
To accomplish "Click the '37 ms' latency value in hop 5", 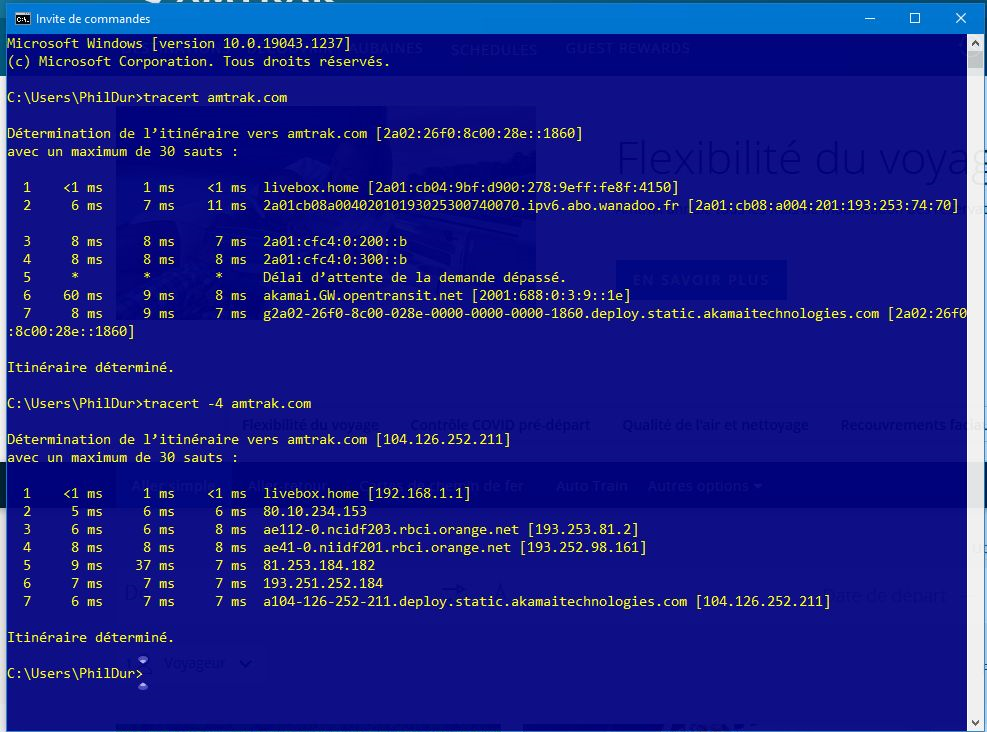I will [x=155, y=565].
